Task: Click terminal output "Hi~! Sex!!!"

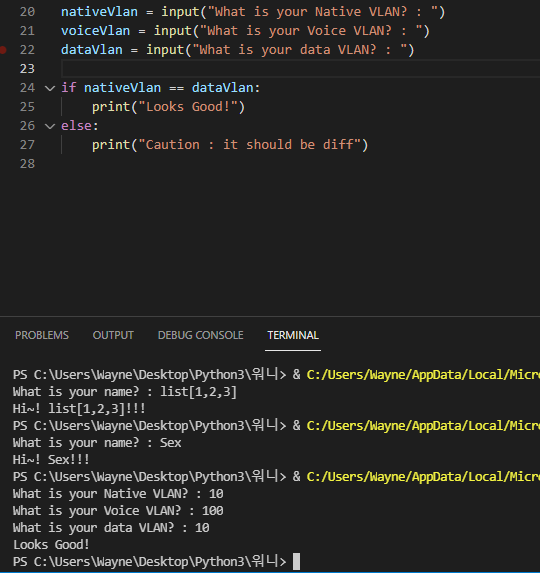Action: [x=51, y=460]
